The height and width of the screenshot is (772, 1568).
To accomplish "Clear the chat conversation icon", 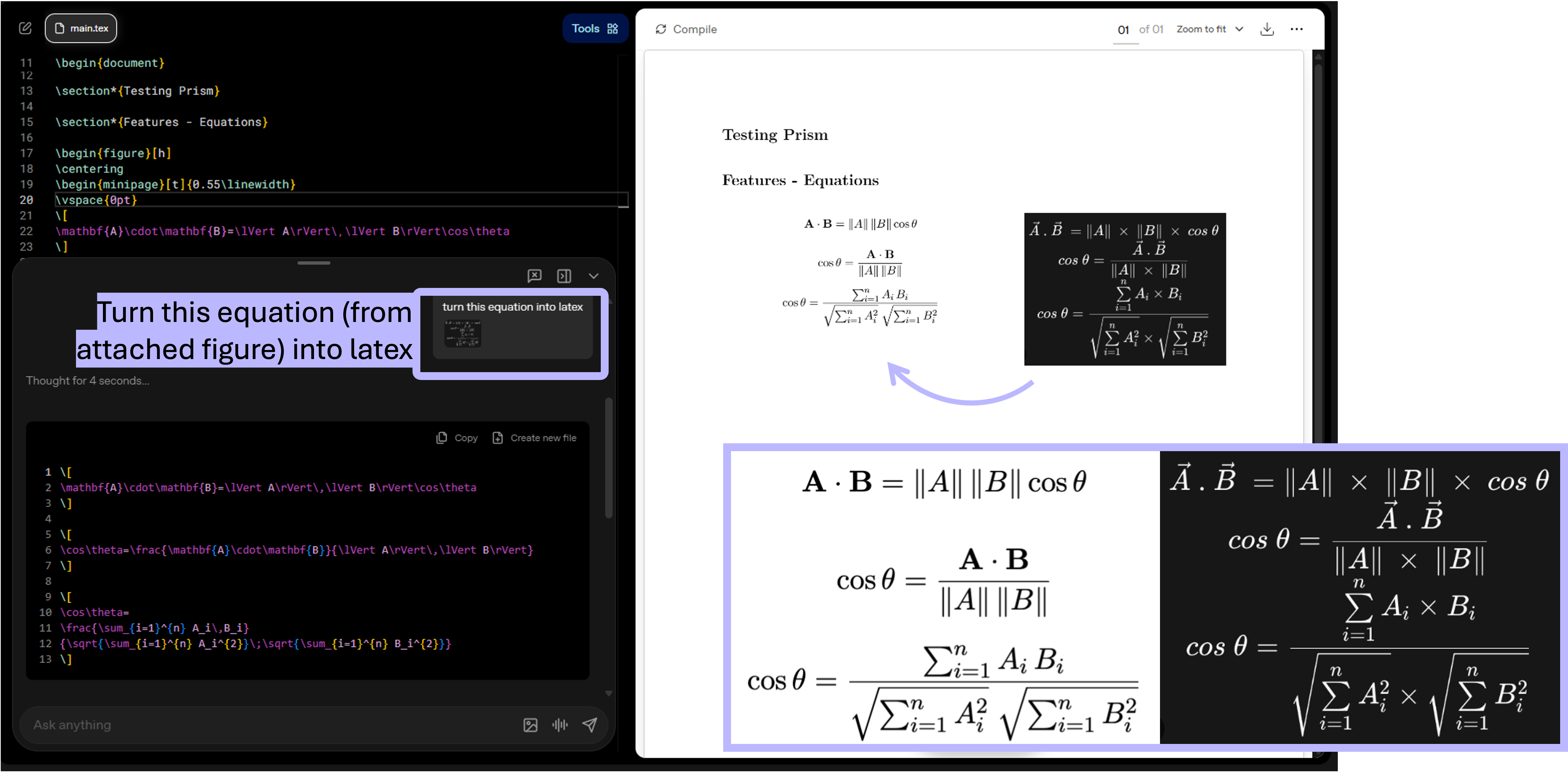I will 534,276.
